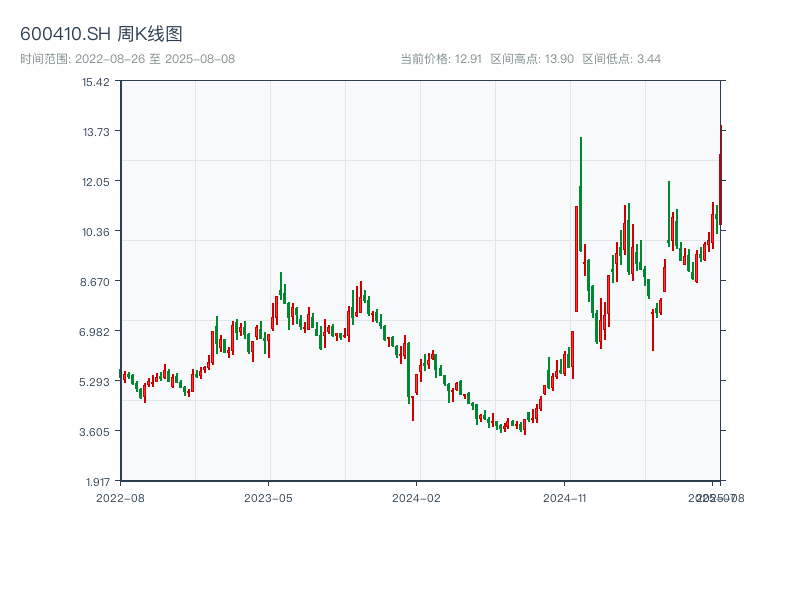
Task: Click y-axis value 13.73
Action: (x=96, y=132)
